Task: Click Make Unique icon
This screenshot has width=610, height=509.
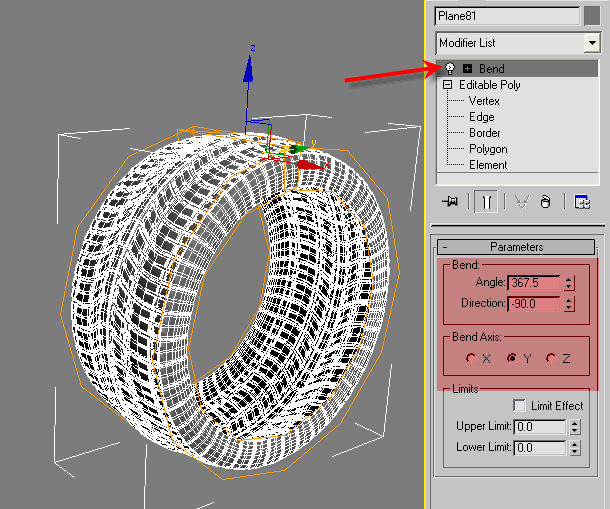Action: (x=521, y=201)
